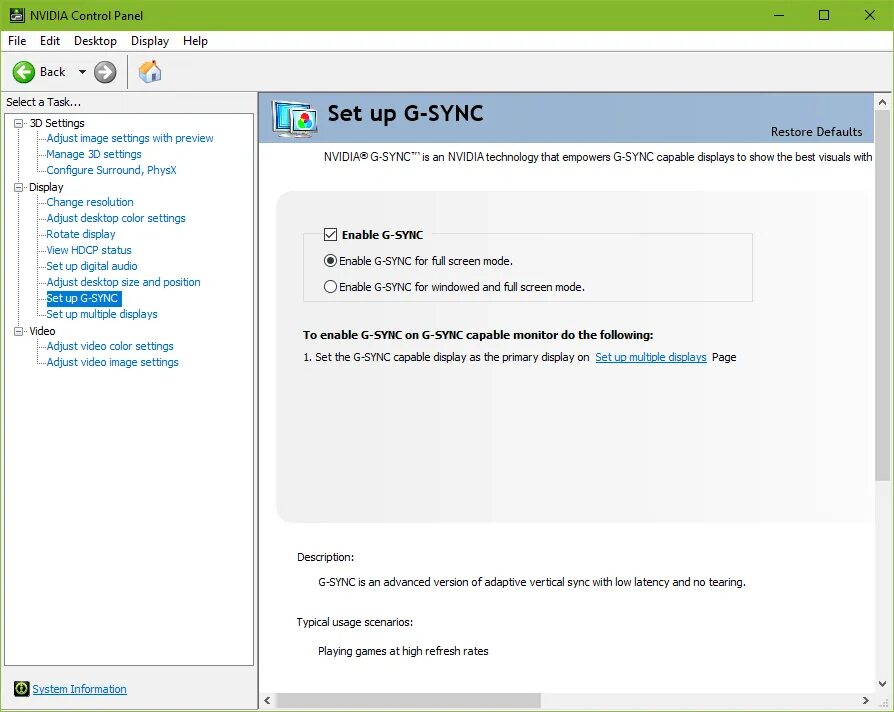Viewport: 894px width, 712px height.
Task: Open Adjust desktop color settings
Action: click(x=116, y=218)
